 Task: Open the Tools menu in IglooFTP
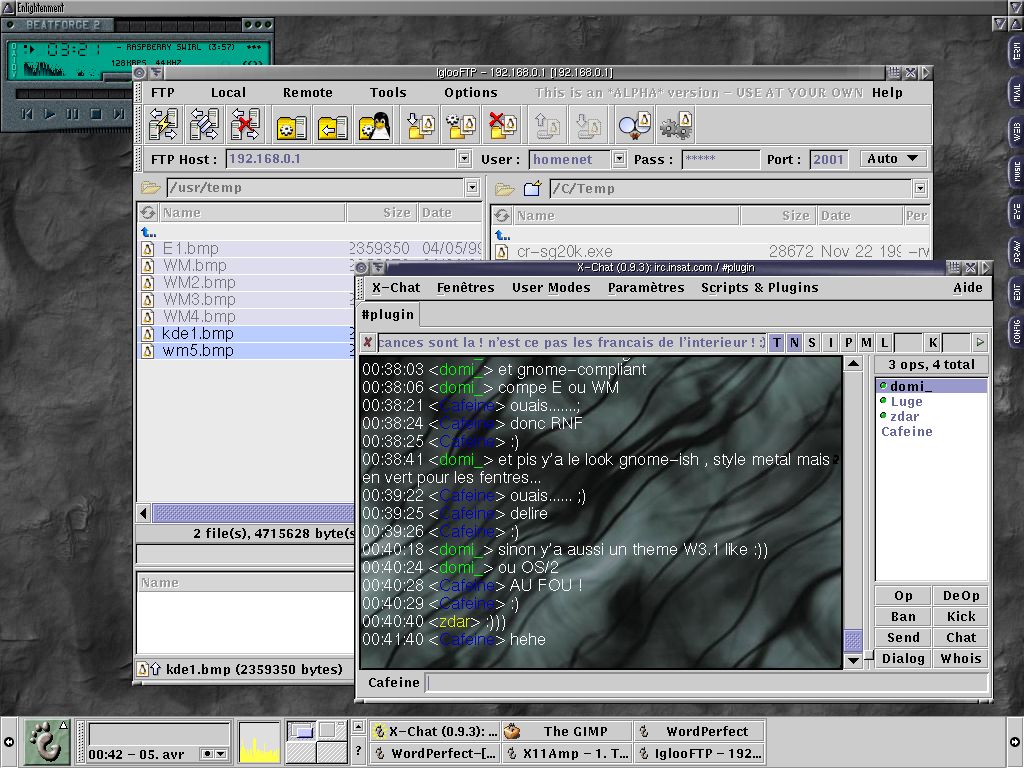[x=388, y=93]
